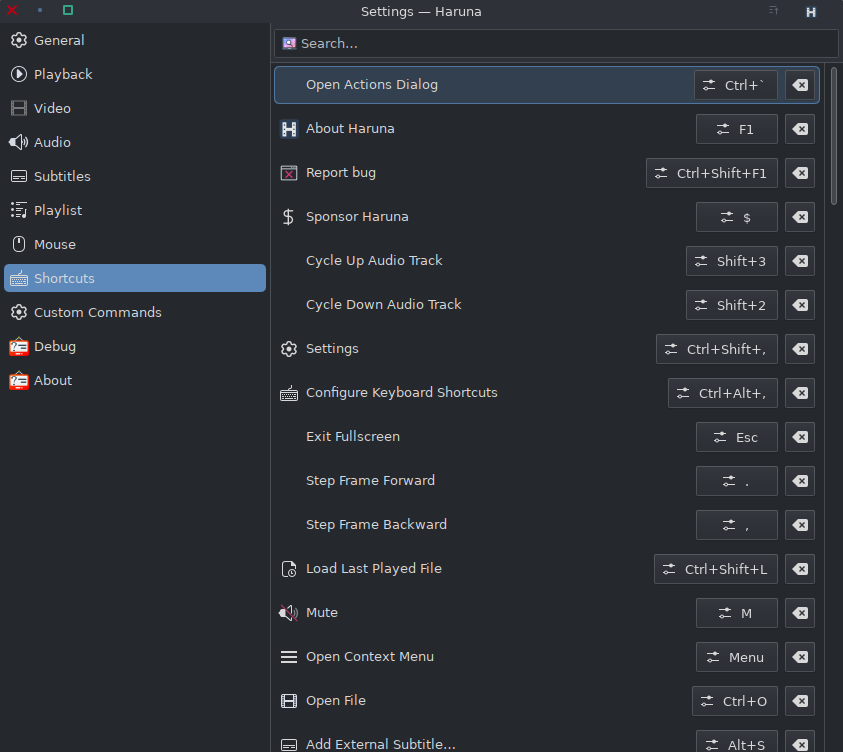Go to the Subtitles settings section
The width and height of the screenshot is (843, 752).
[62, 177]
